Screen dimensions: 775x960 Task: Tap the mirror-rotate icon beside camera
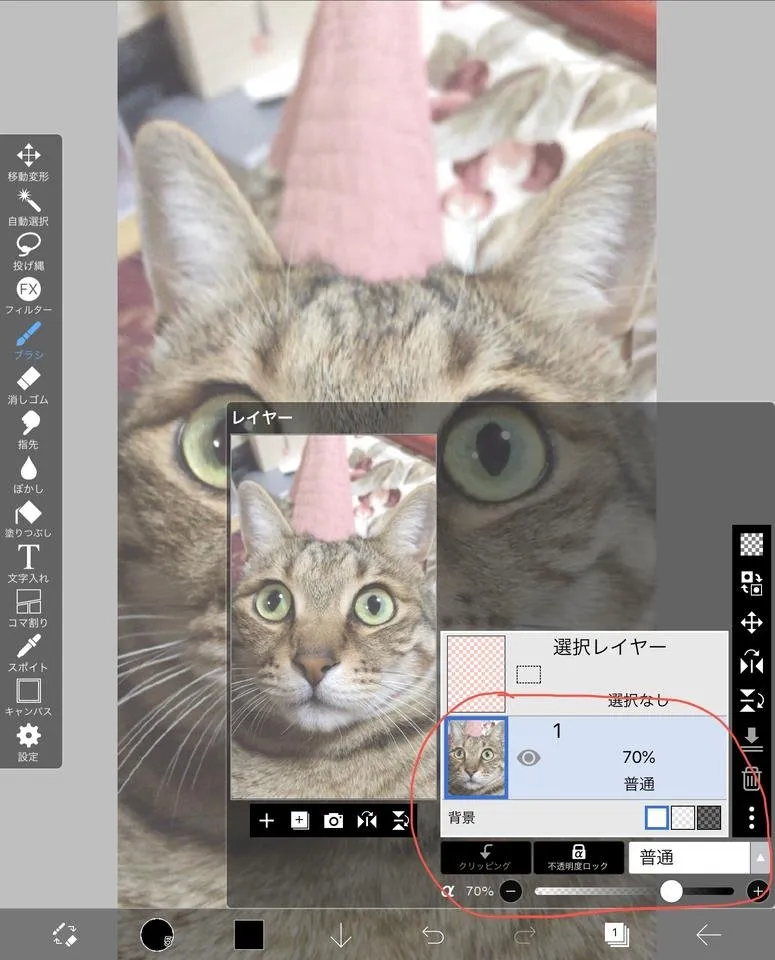pyautogui.click(x=367, y=820)
